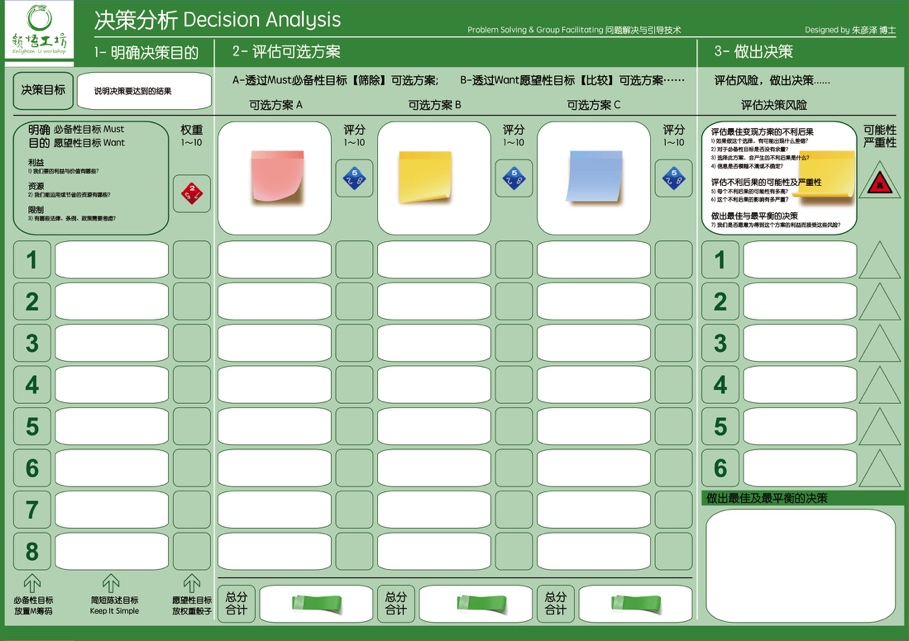Click the risk triangle beside risk row 5
The image size is (909, 641).
(880, 427)
